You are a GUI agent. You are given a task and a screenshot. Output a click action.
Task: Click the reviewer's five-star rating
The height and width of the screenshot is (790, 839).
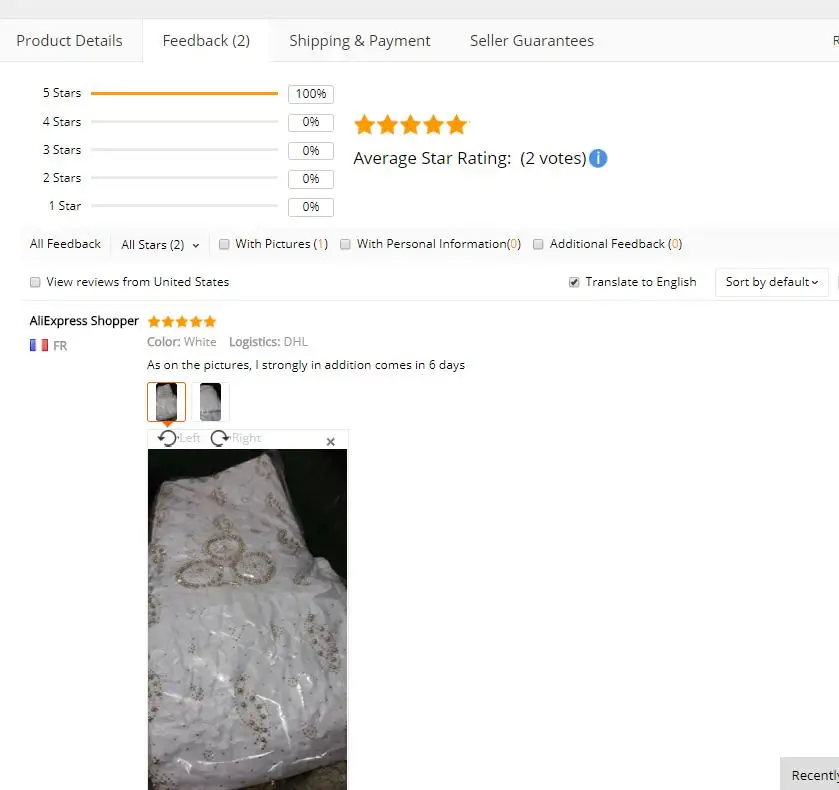[181, 321]
